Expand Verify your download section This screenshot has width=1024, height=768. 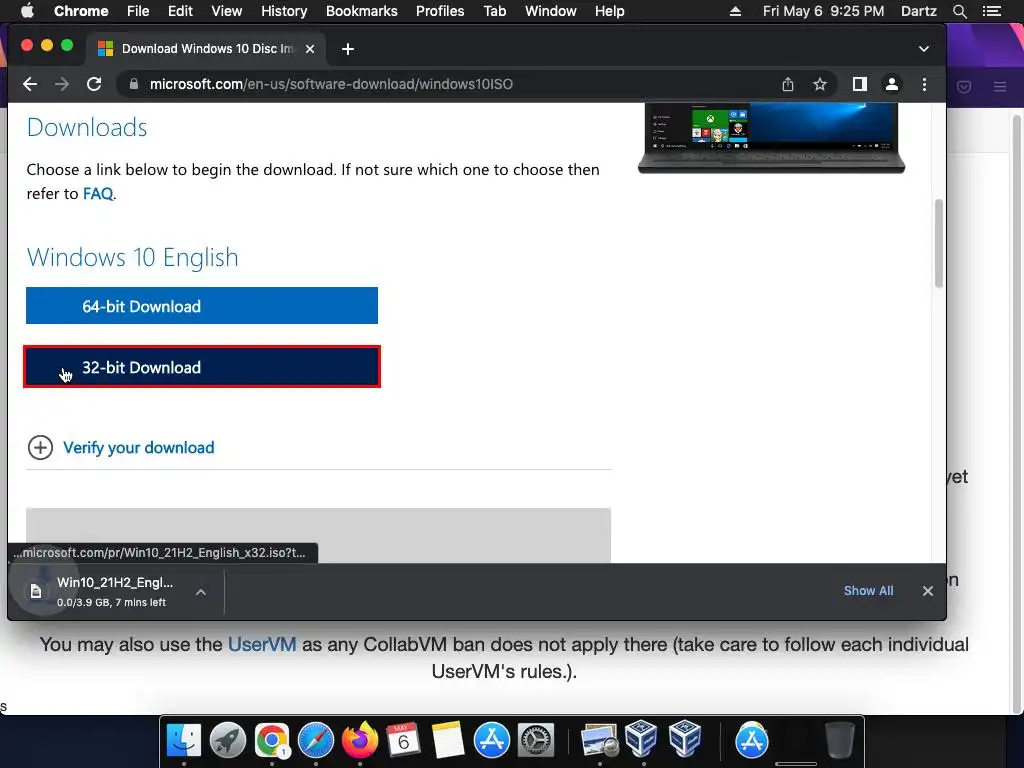coord(121,447)
